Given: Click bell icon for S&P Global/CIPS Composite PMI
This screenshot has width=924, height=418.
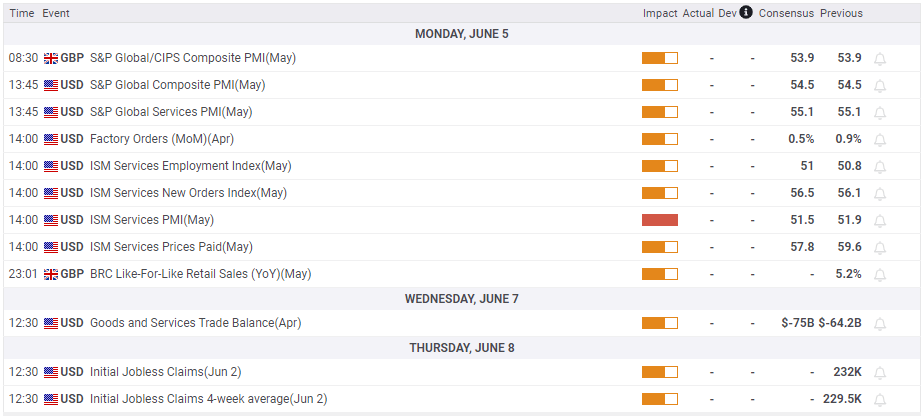Looking at the screenshot, I should 880,58.
